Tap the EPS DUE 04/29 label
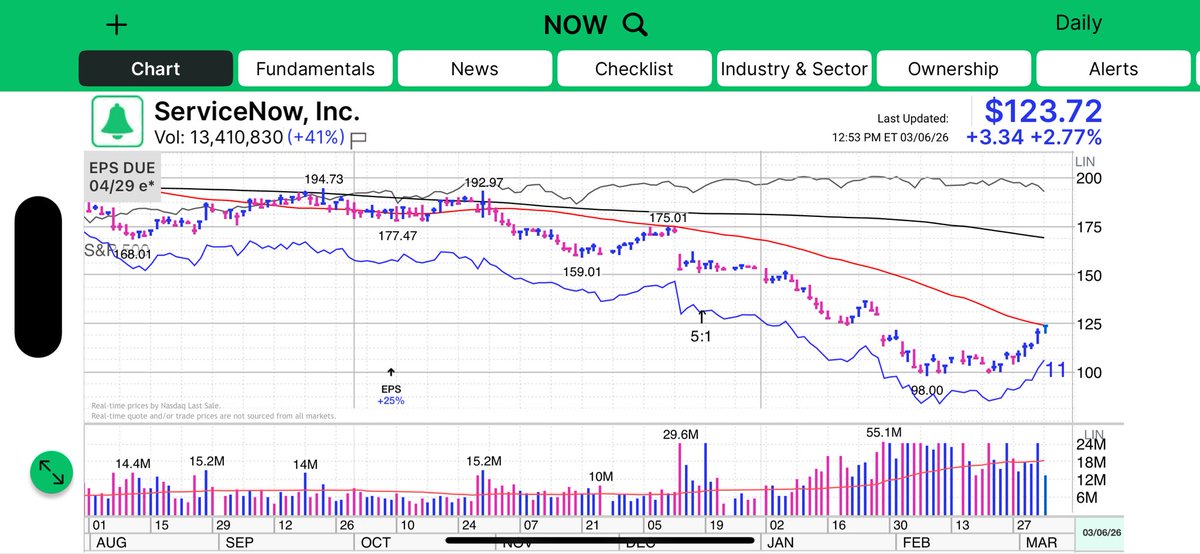This screenshot has width=1200, height=554. 120,177
